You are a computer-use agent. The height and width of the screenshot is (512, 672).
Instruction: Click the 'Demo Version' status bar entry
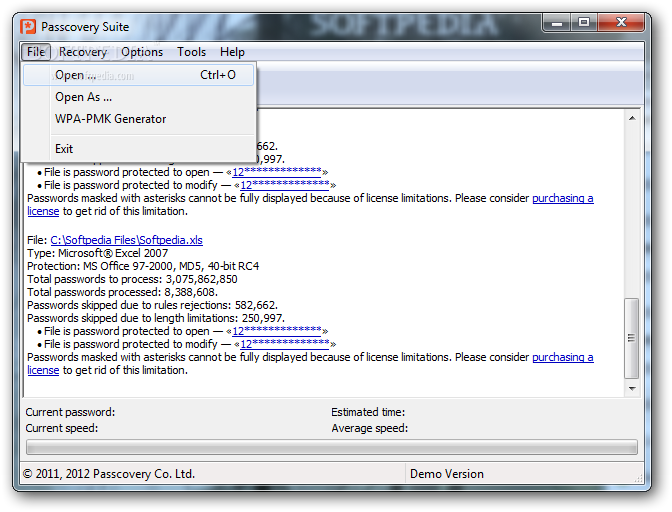(x=447, y=474)
